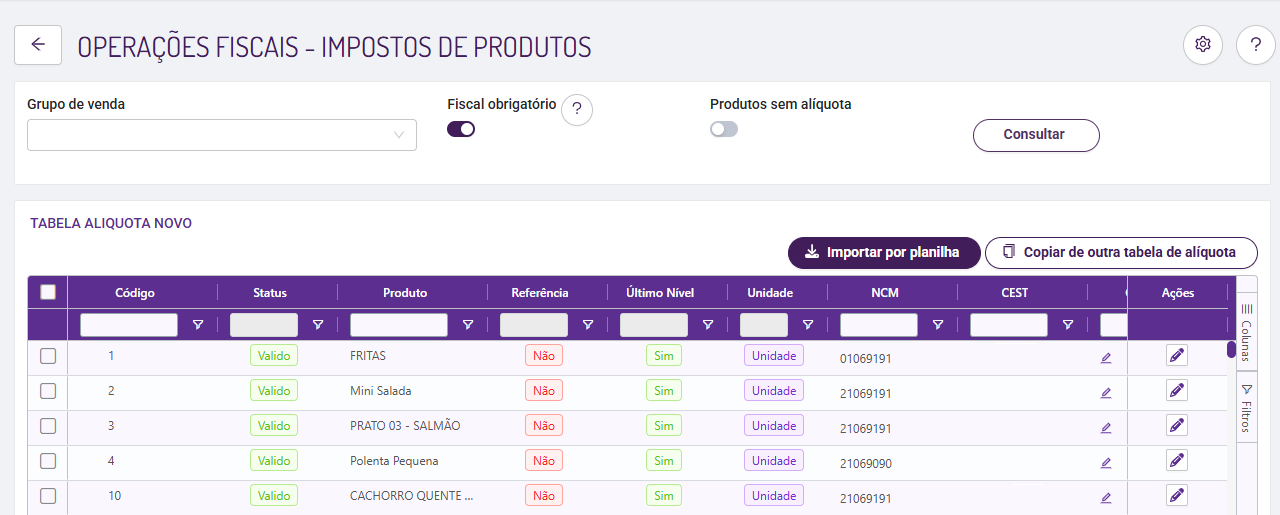Click NCM value 01069191
1280x515 pixels.
coord(866,358)
